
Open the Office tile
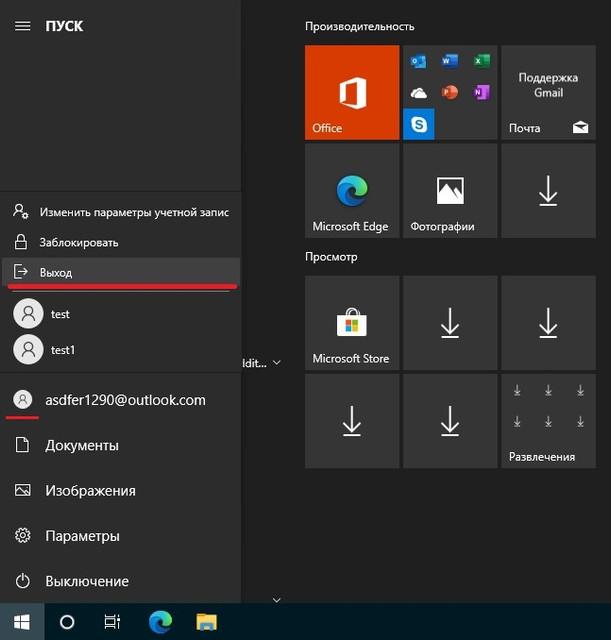[352, 92]
